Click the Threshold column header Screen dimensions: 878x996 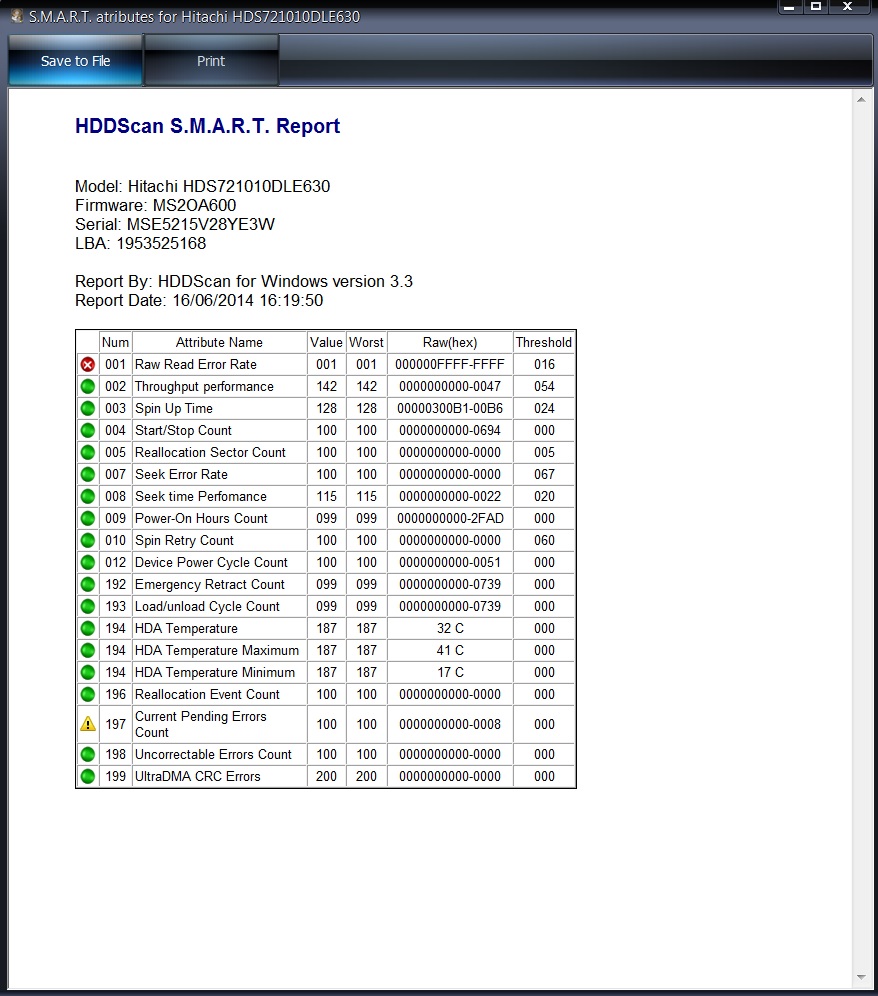[544, 342]
